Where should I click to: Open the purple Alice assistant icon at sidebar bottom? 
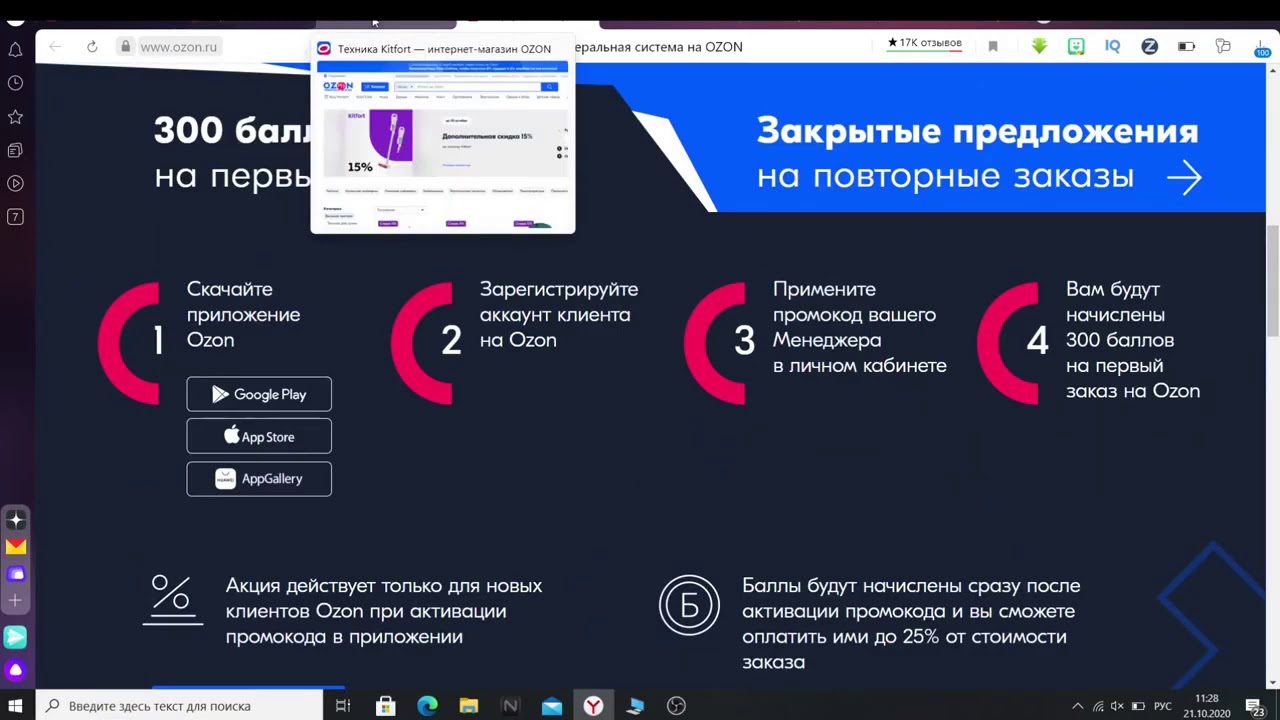point(15,670)
